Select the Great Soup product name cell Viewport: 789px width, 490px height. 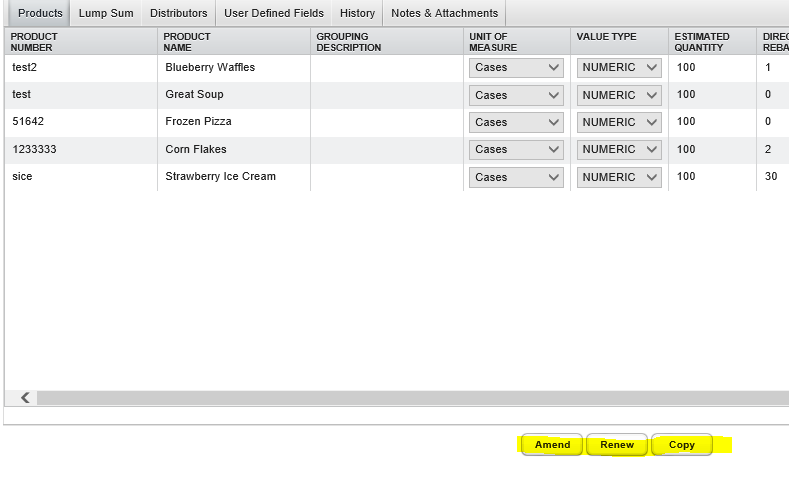click(x=233, y=95)
